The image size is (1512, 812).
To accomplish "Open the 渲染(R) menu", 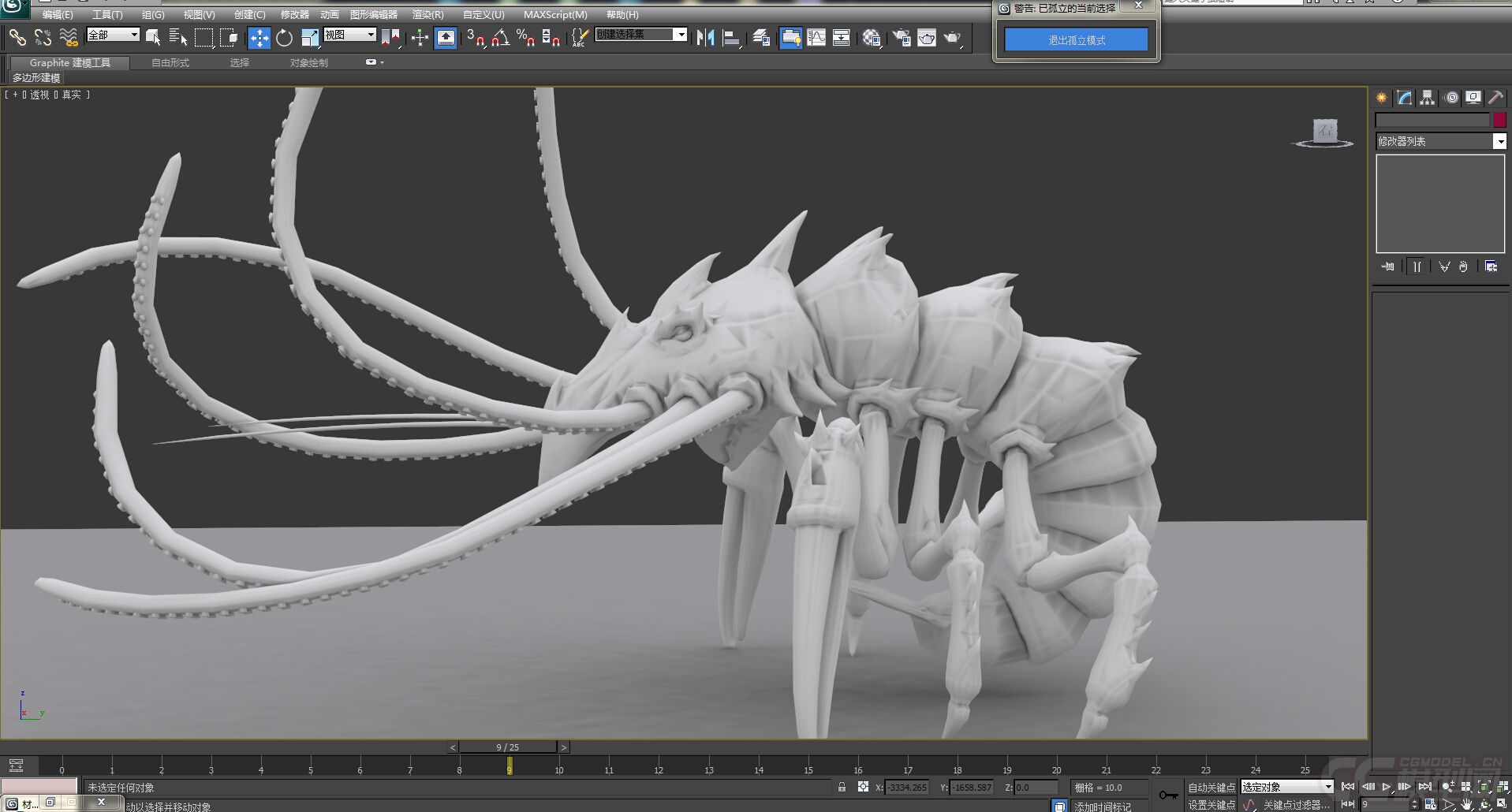I will click(427, 15).
